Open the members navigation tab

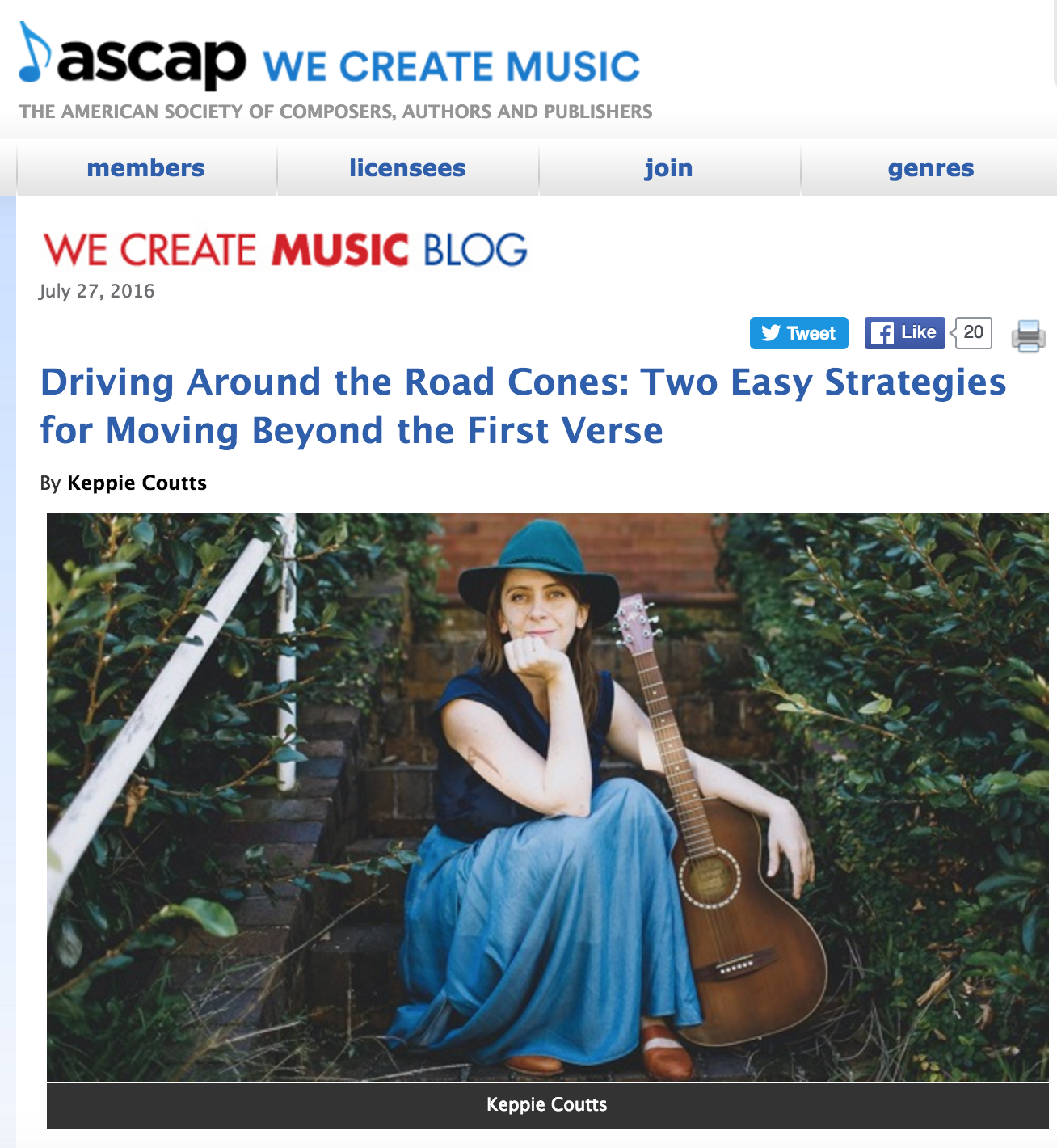click(x=146, y=168)
